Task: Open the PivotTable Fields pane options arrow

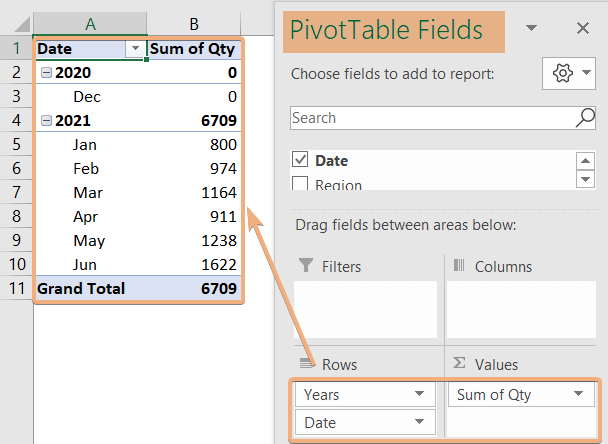Action: tap(531, 28)
